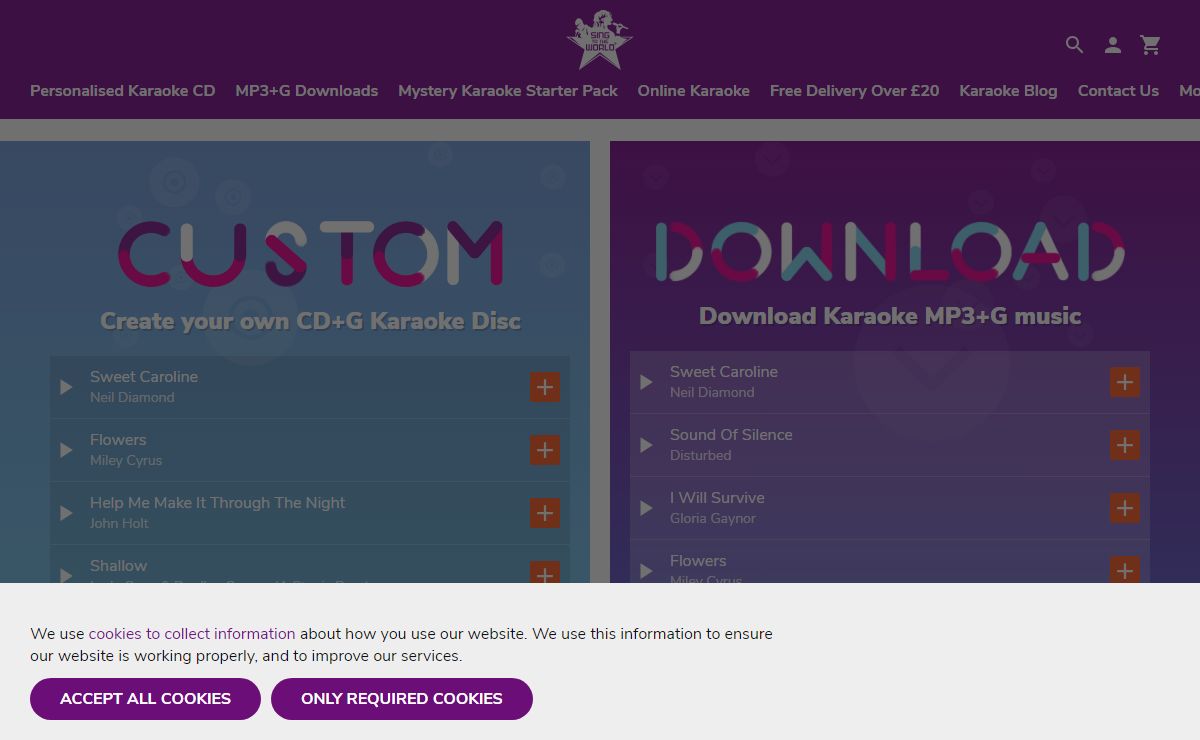This screenshot has width=1200, height=740.
Task: Click Gloria Gaynor artist name
Action: pos(713,518)
